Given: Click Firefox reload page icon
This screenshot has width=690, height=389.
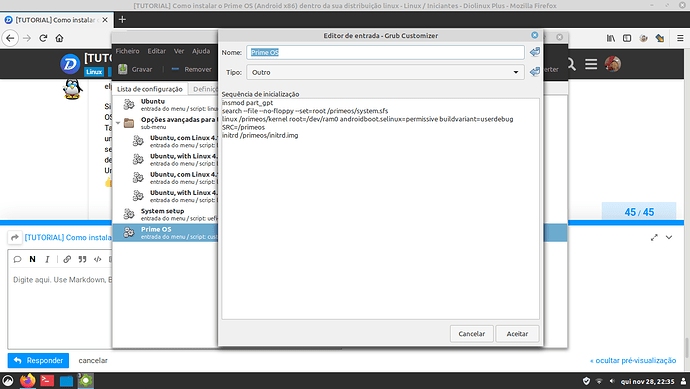Looking at the screenshot, I should click(x=43, y=38).
